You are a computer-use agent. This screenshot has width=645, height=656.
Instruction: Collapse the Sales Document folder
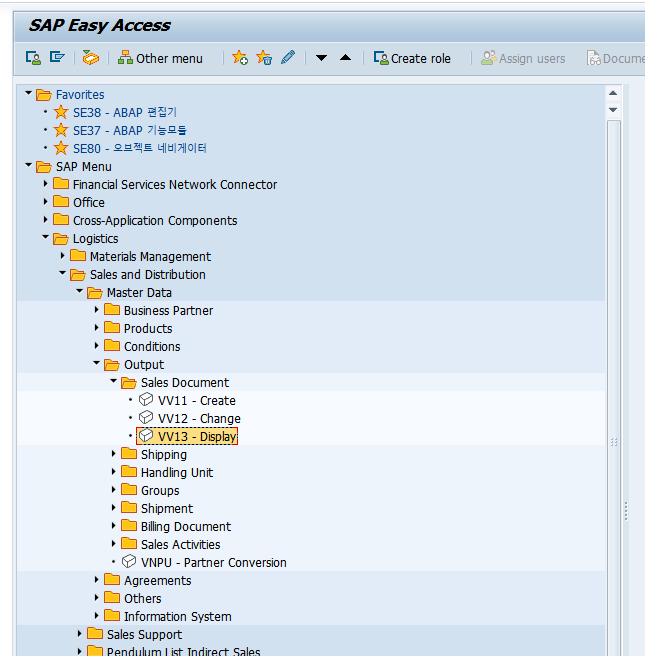[113, 381]
